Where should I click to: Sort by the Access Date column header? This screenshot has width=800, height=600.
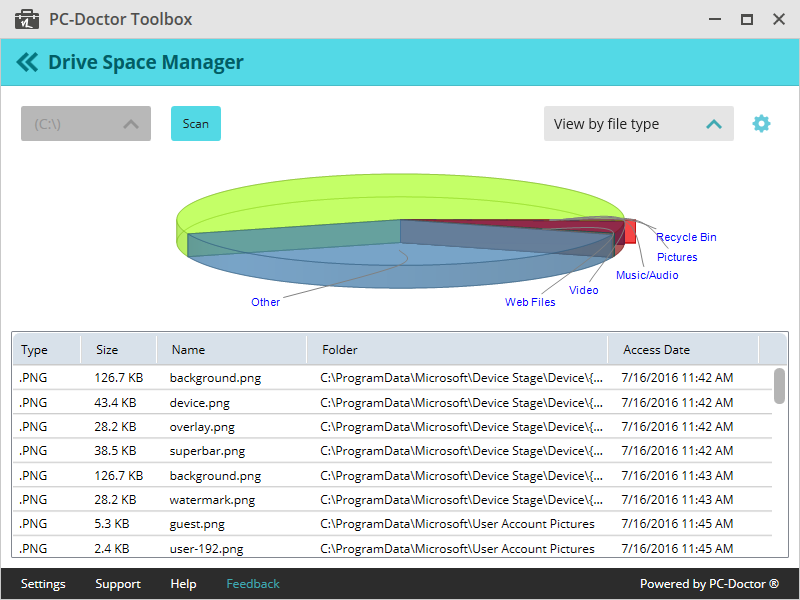(656, 349)
